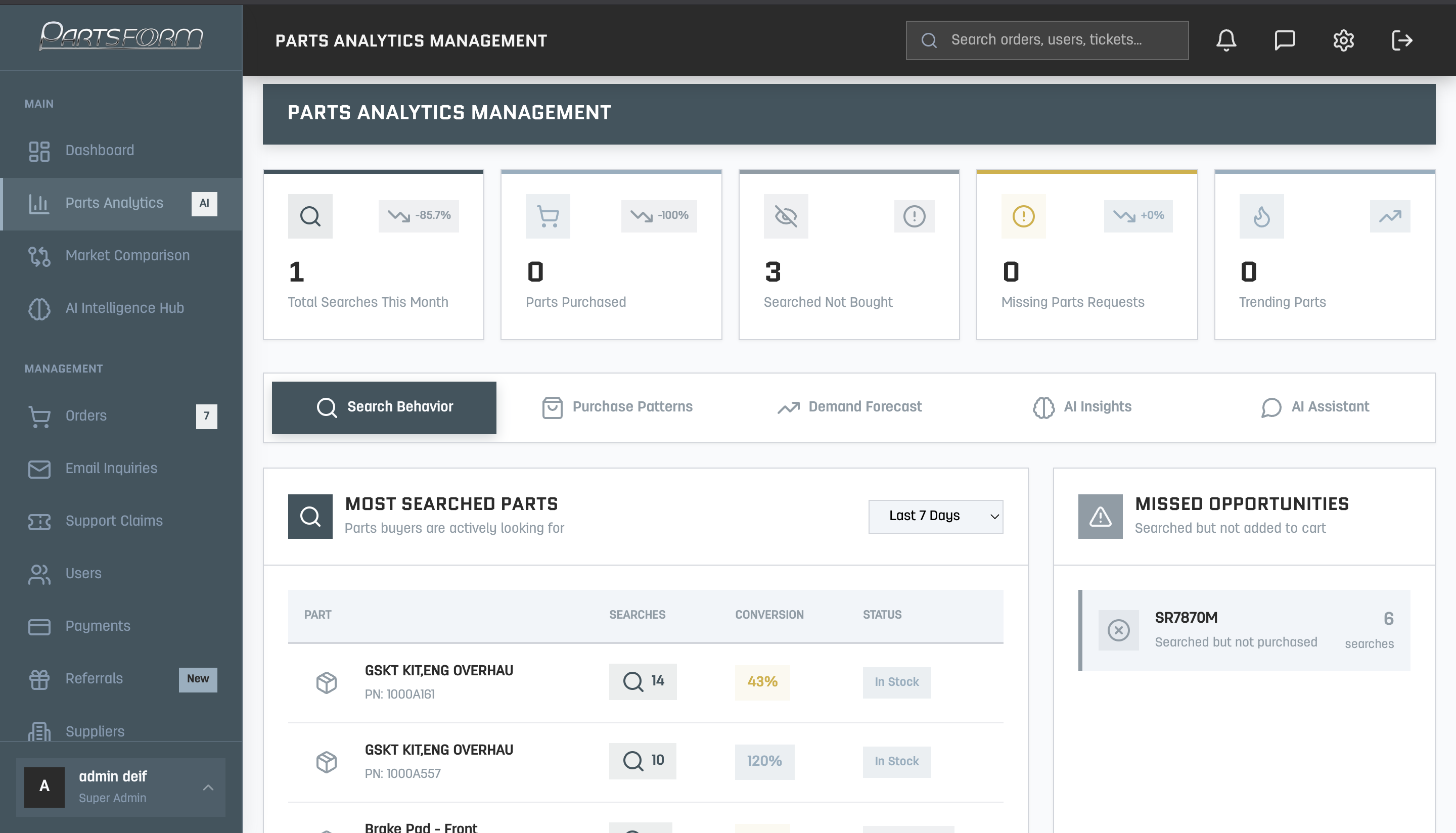Click the Trending Parts flame icon
This screenshot has width=1456, height=833.
(1261, 216)
